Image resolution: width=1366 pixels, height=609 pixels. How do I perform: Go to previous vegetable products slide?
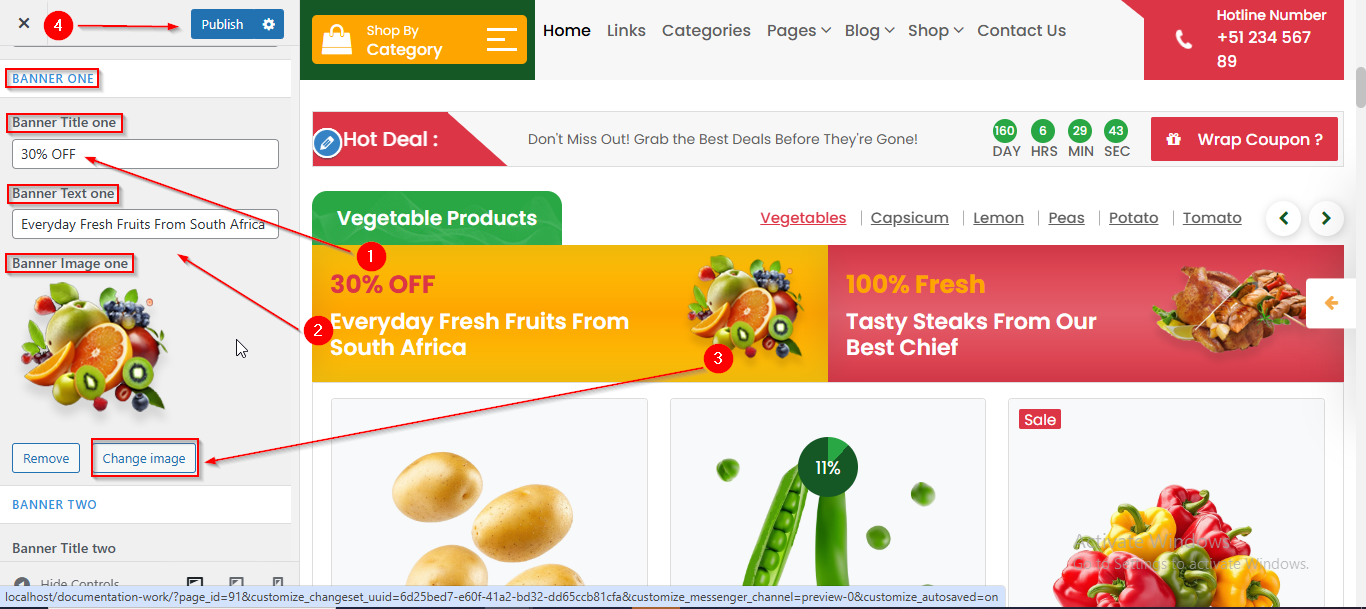[x=1284, y=218]
